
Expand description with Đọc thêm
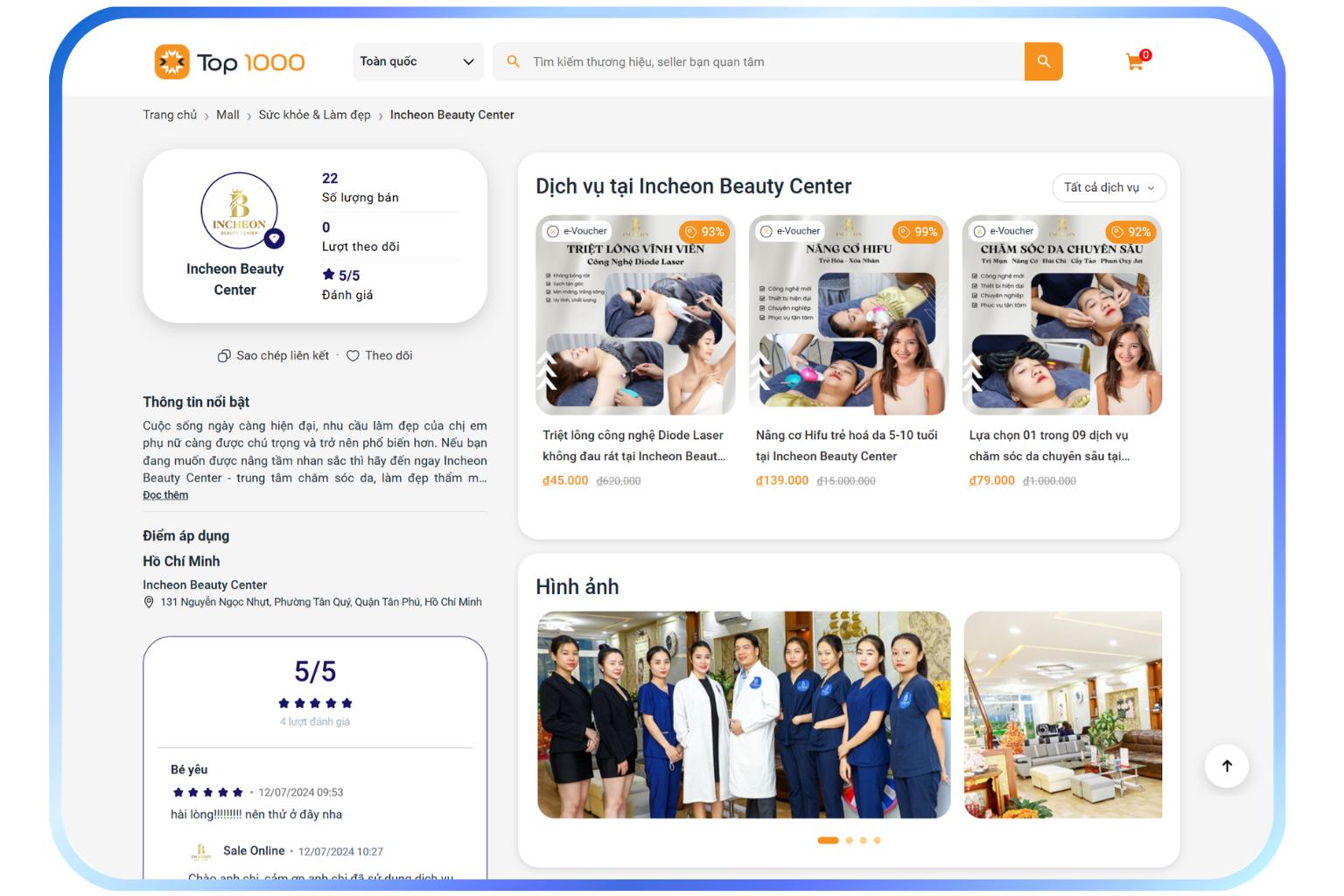[x=165, y=495]
